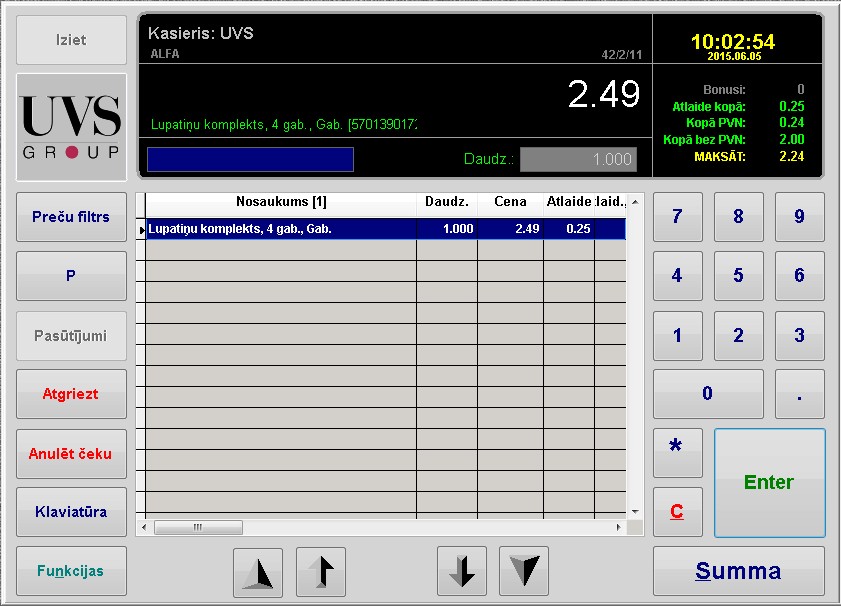Click the clock showing 10:02:54
Screen dimensions: 841x606
tap(733, 41)
